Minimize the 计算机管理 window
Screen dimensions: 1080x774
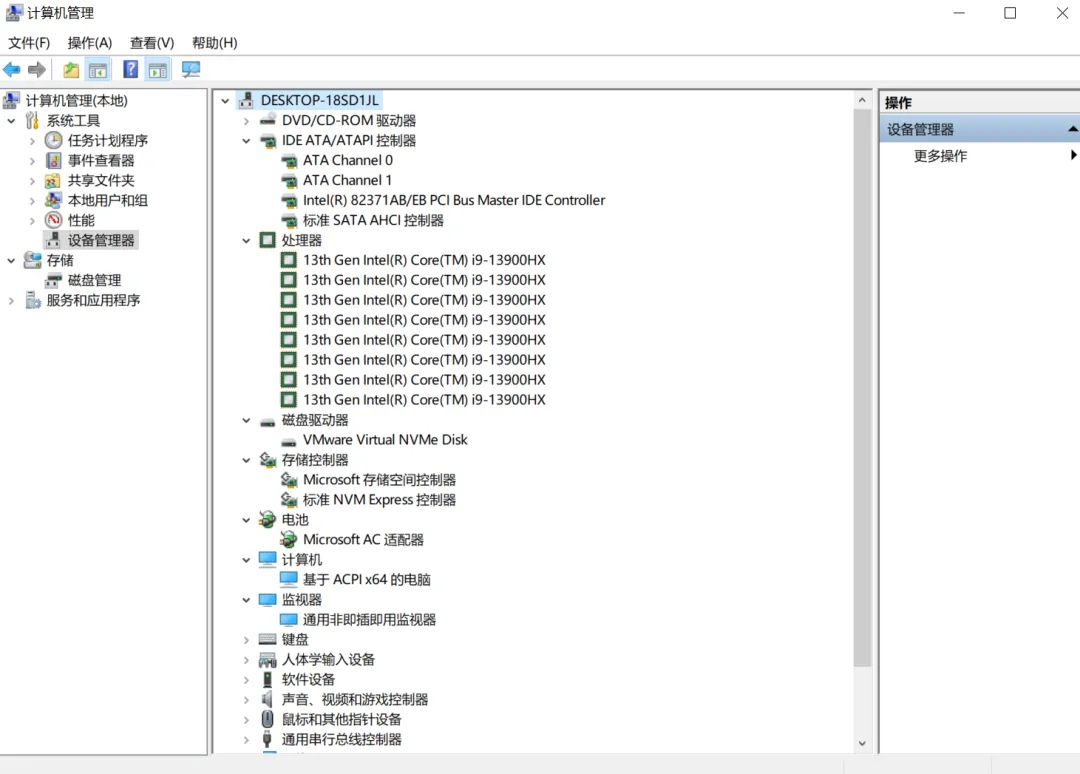(959, 13)
